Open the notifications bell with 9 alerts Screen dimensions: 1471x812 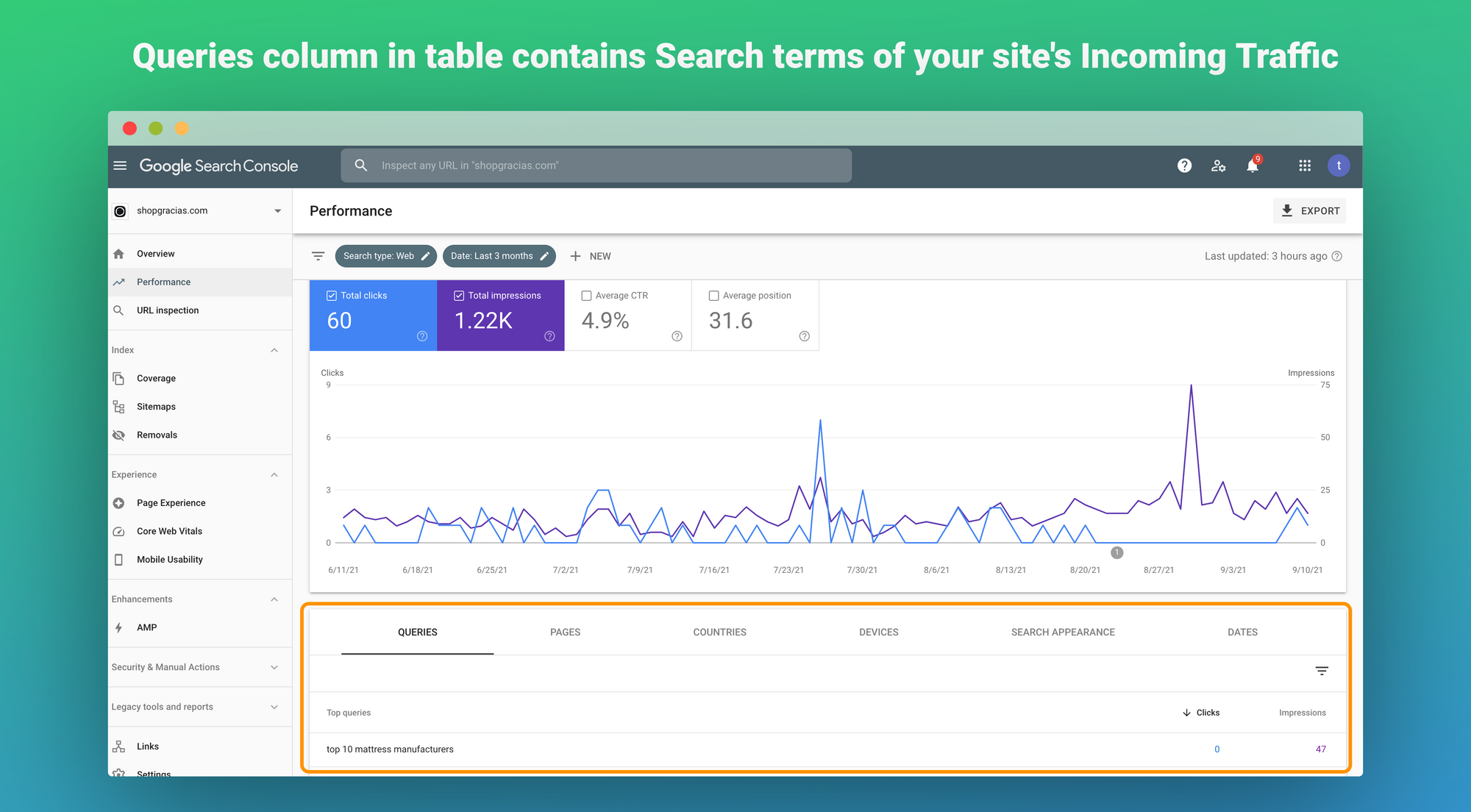(x=1252, y=166)
